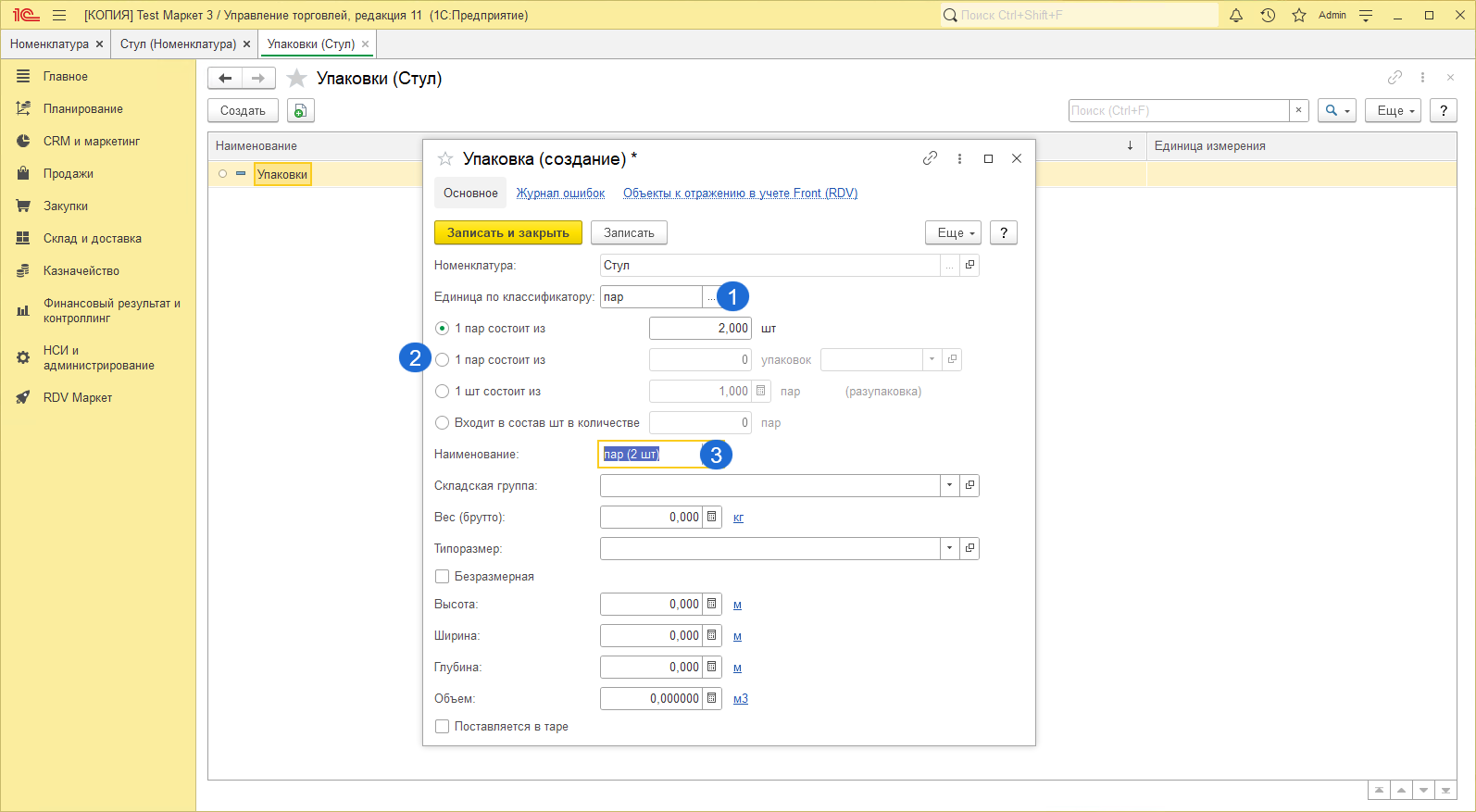Expand the Складская группа dropdown
The image size is (1476, 812).
click(x=949, y=485)
